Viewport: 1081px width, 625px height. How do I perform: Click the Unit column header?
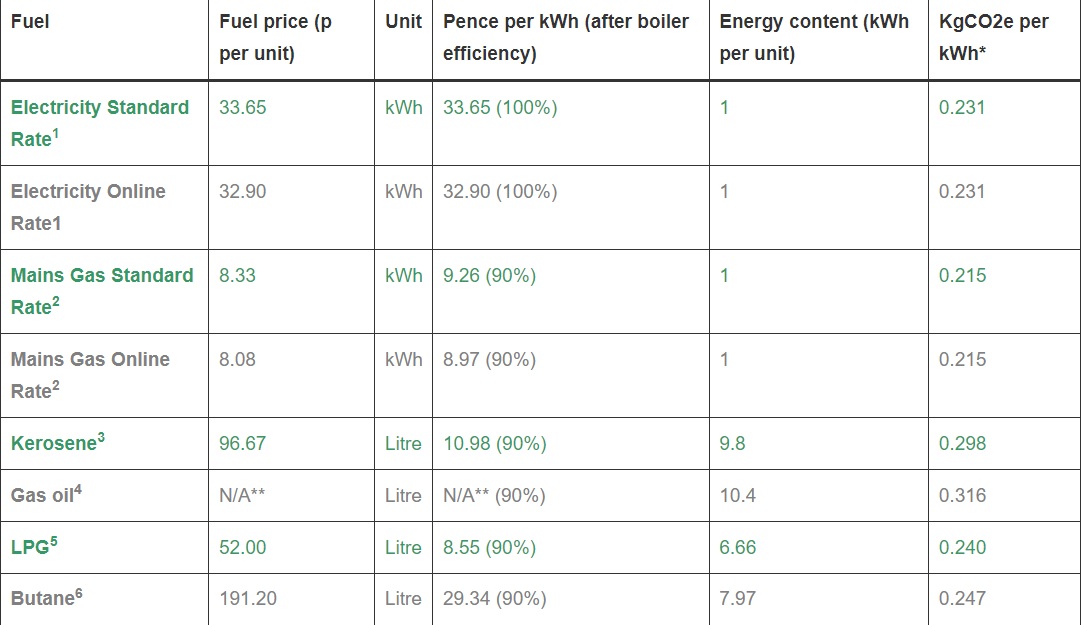(403, 22)
